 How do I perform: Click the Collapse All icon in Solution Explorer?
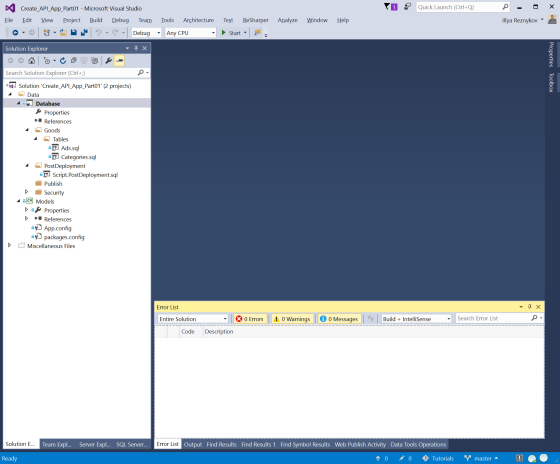[x=74, y=61]
